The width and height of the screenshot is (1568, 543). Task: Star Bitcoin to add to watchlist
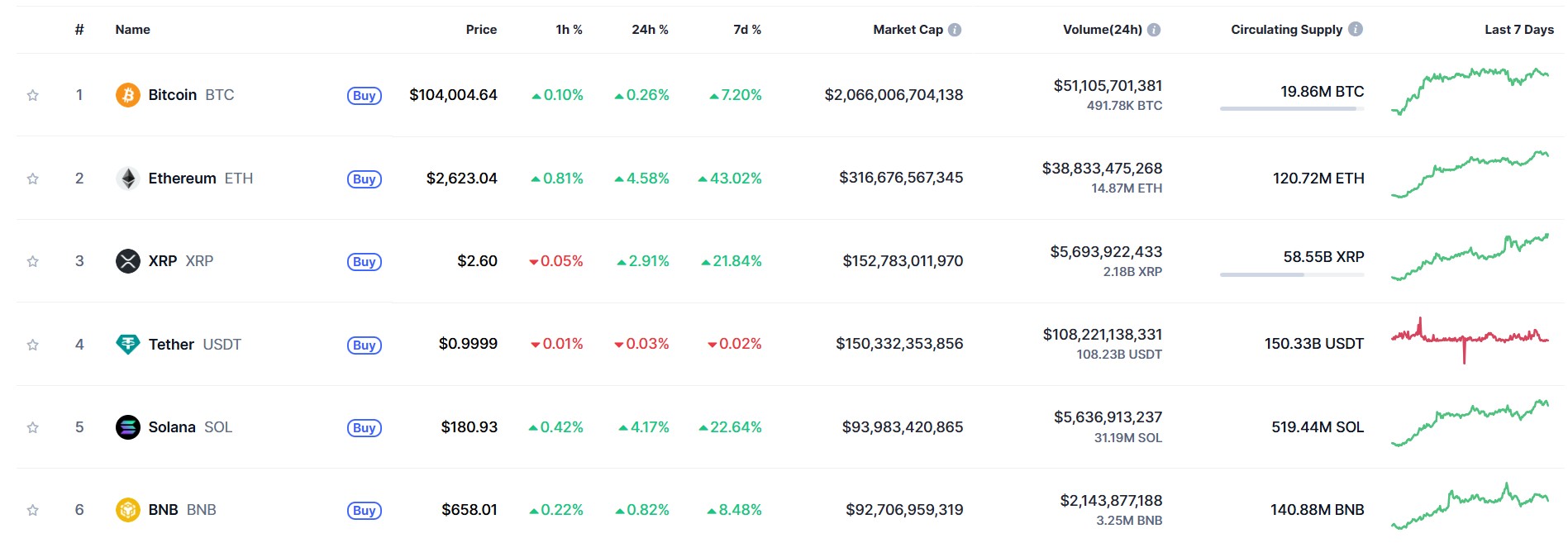(x=33, y=95)
